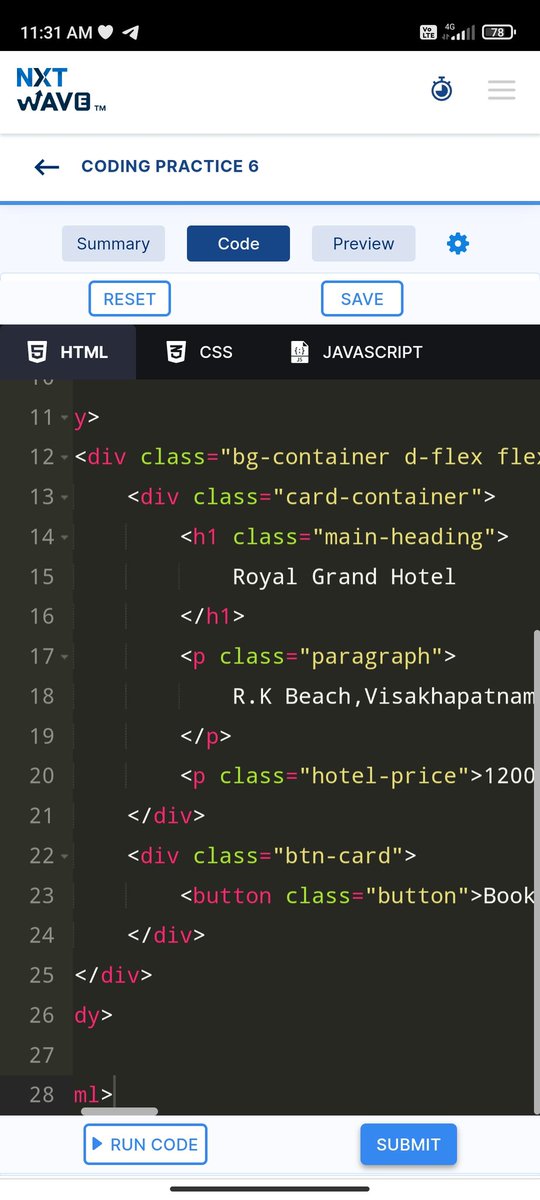Tap the signal strength icon
Image resolution: width=540 pixels, height=1200 pixels.
pos(463,32)
